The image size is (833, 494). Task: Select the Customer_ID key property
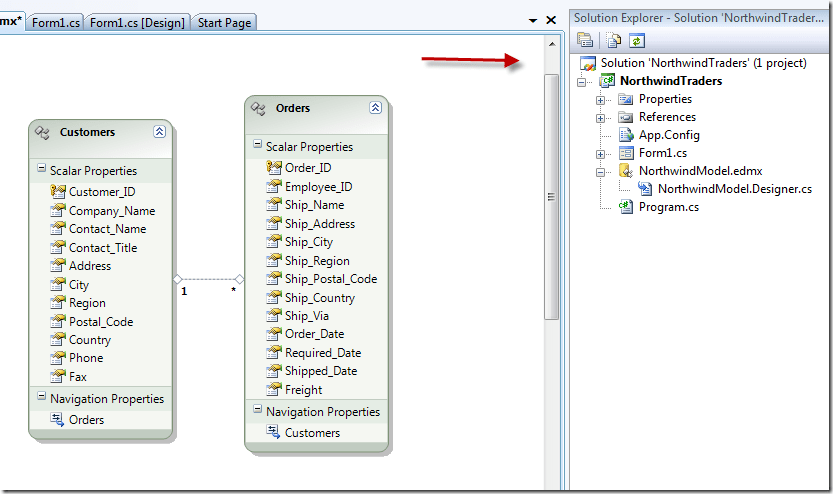point(101,192)
